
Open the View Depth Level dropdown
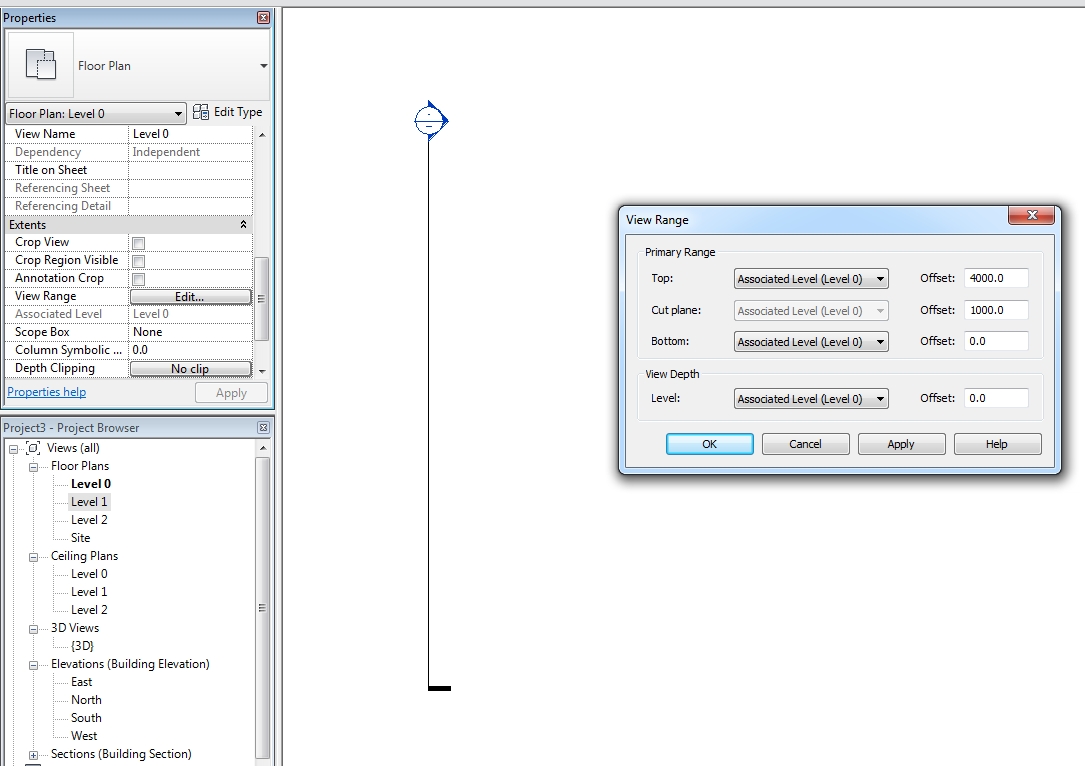[811, 399]
